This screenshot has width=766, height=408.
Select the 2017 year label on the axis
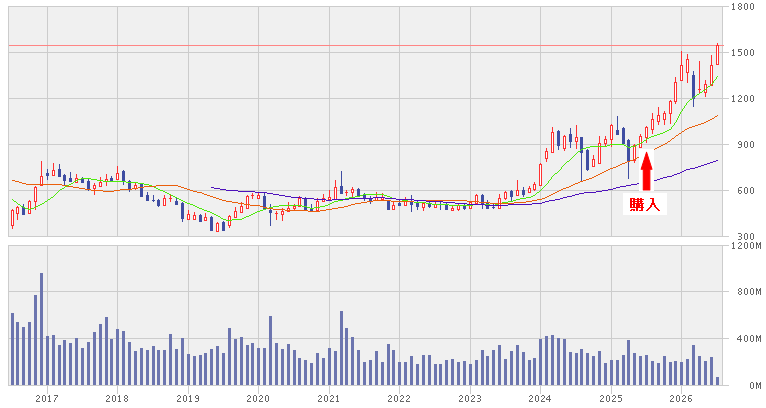[x=47, y=399]
